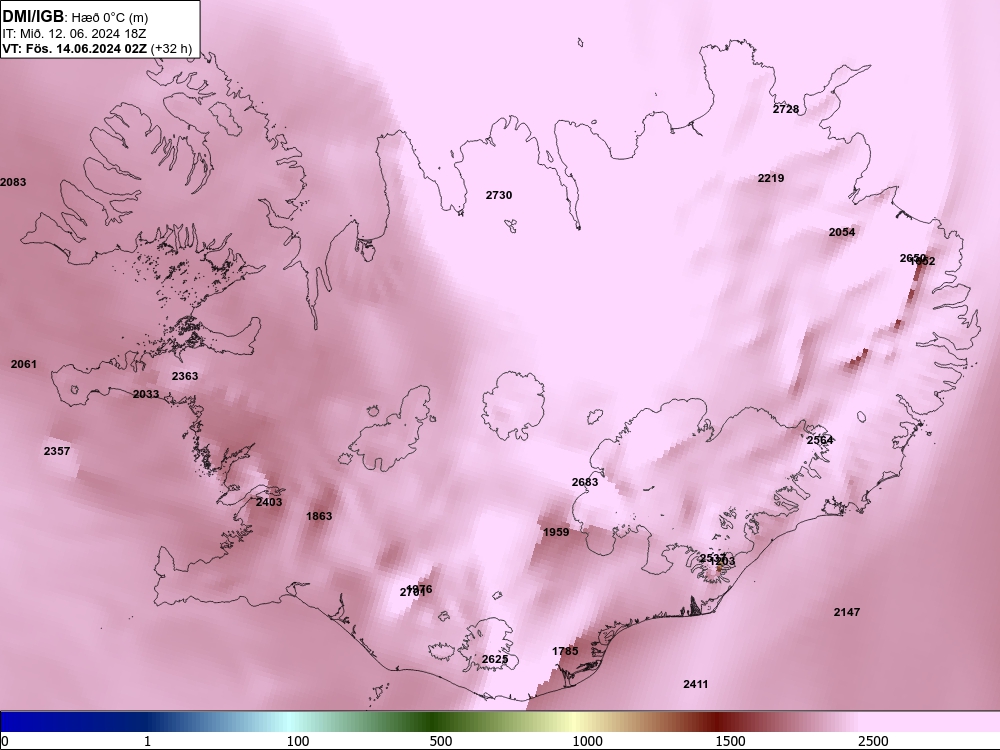Click the 2564 label in the southeast
This screenshot has height=750, width=1000.
pos(820,440)
